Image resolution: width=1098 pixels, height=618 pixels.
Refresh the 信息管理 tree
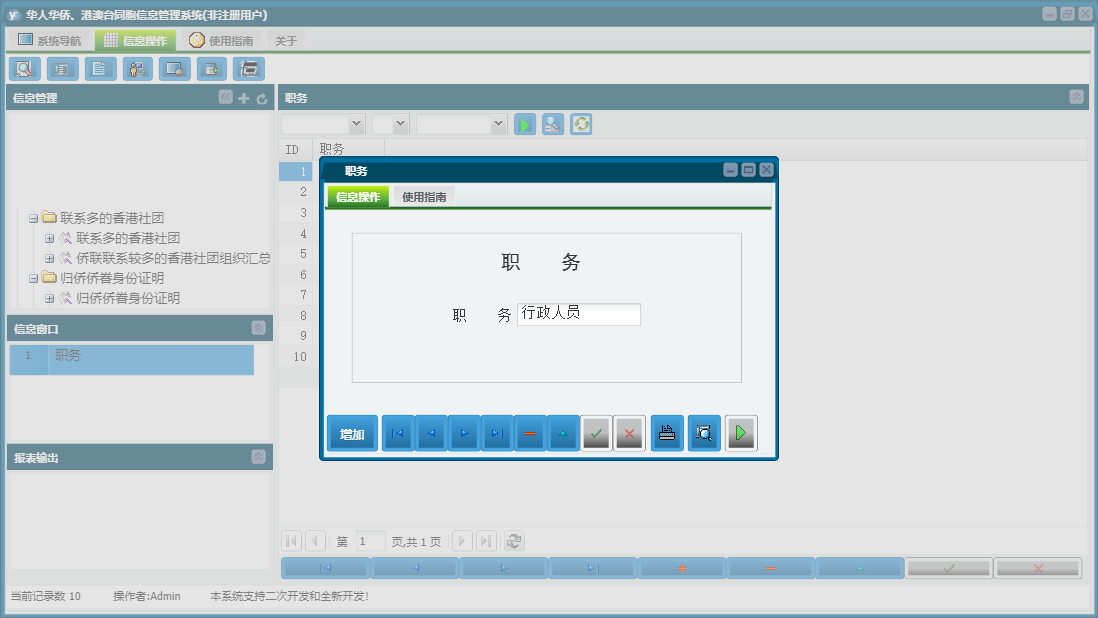tap(262, 98)
